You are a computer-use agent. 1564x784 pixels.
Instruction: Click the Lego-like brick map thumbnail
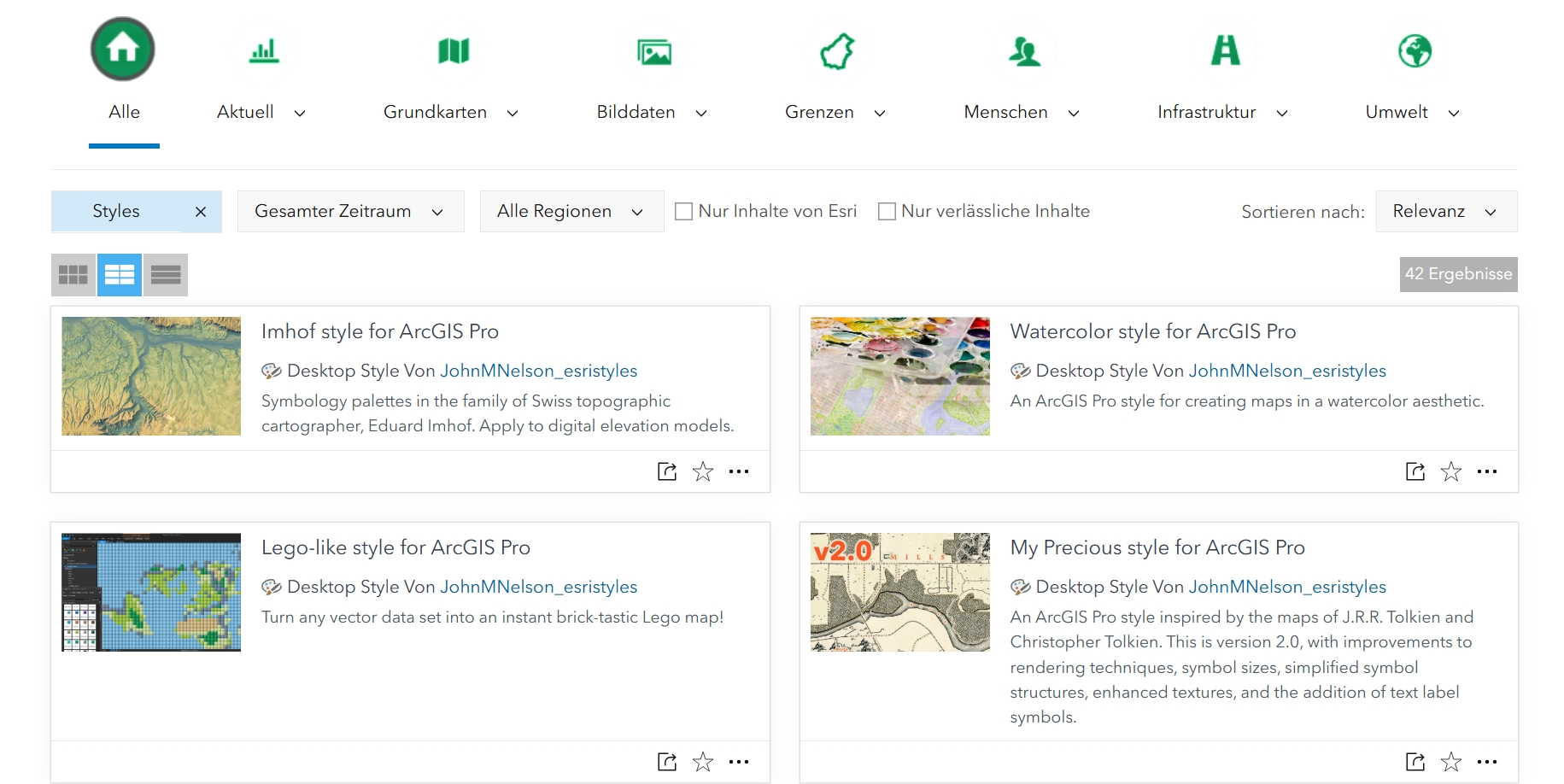(x=151, y=592)
